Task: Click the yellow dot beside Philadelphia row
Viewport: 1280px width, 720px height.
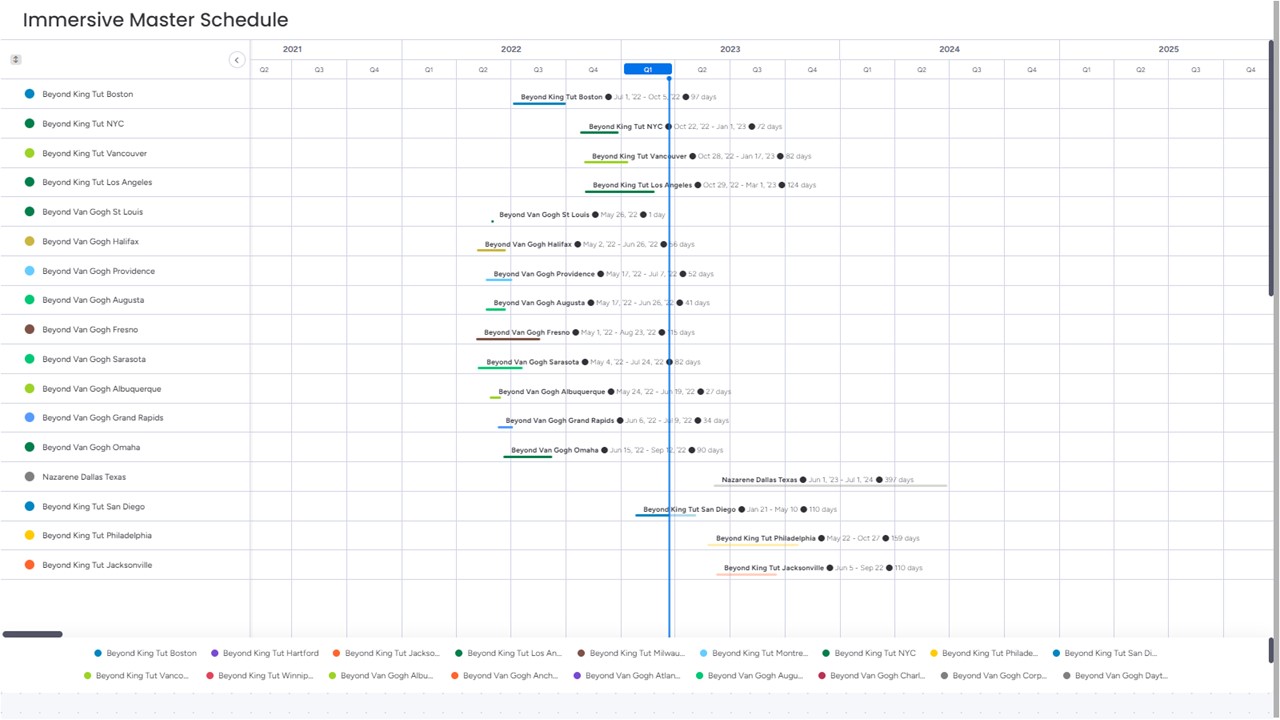Action: click(x=30, y=535)
